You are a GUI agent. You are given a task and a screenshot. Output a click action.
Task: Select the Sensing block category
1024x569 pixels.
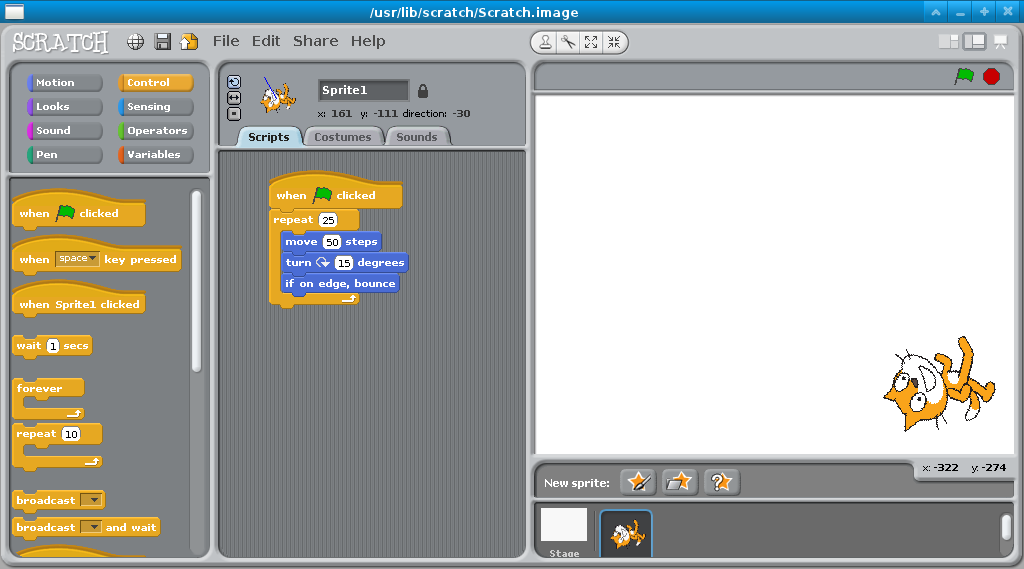155,106
